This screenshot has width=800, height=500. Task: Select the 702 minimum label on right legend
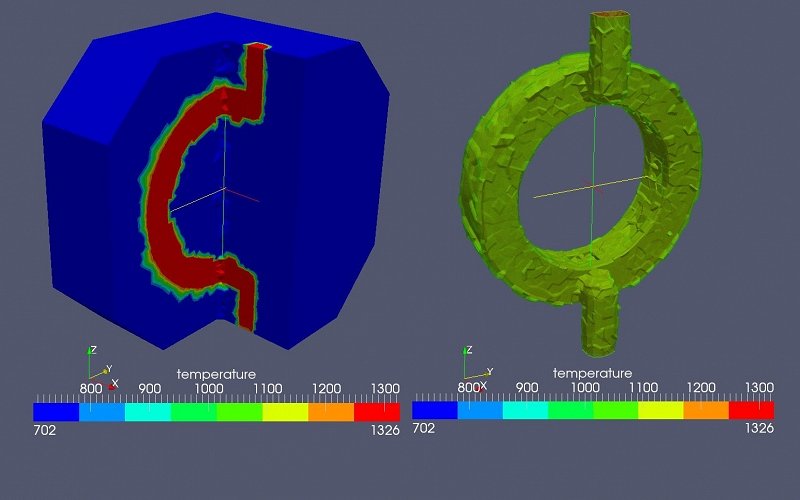point(424,428)
